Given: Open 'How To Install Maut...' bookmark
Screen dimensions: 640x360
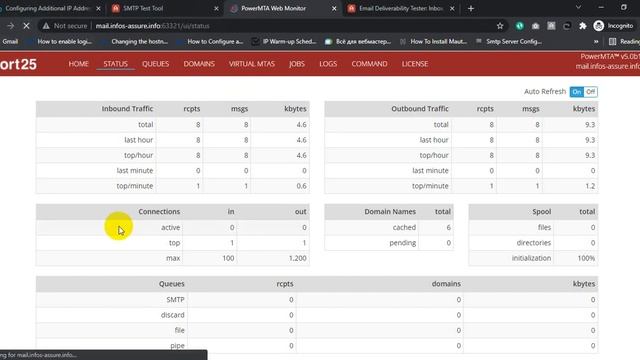Looking at the screenshot, I should click(x=433, y=41).
